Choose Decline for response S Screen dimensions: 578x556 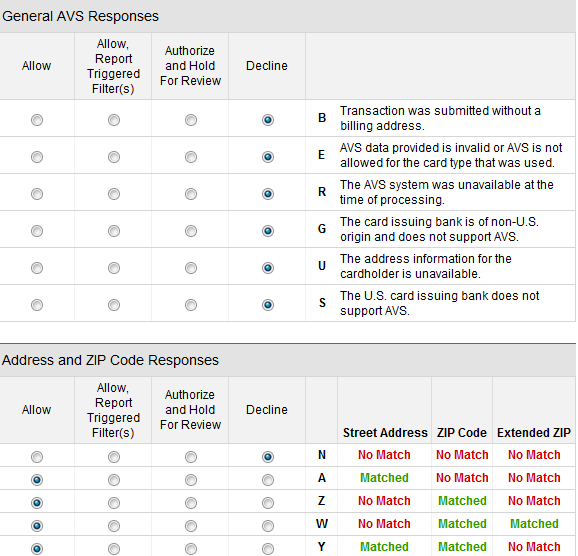click(x=268, y=305)
